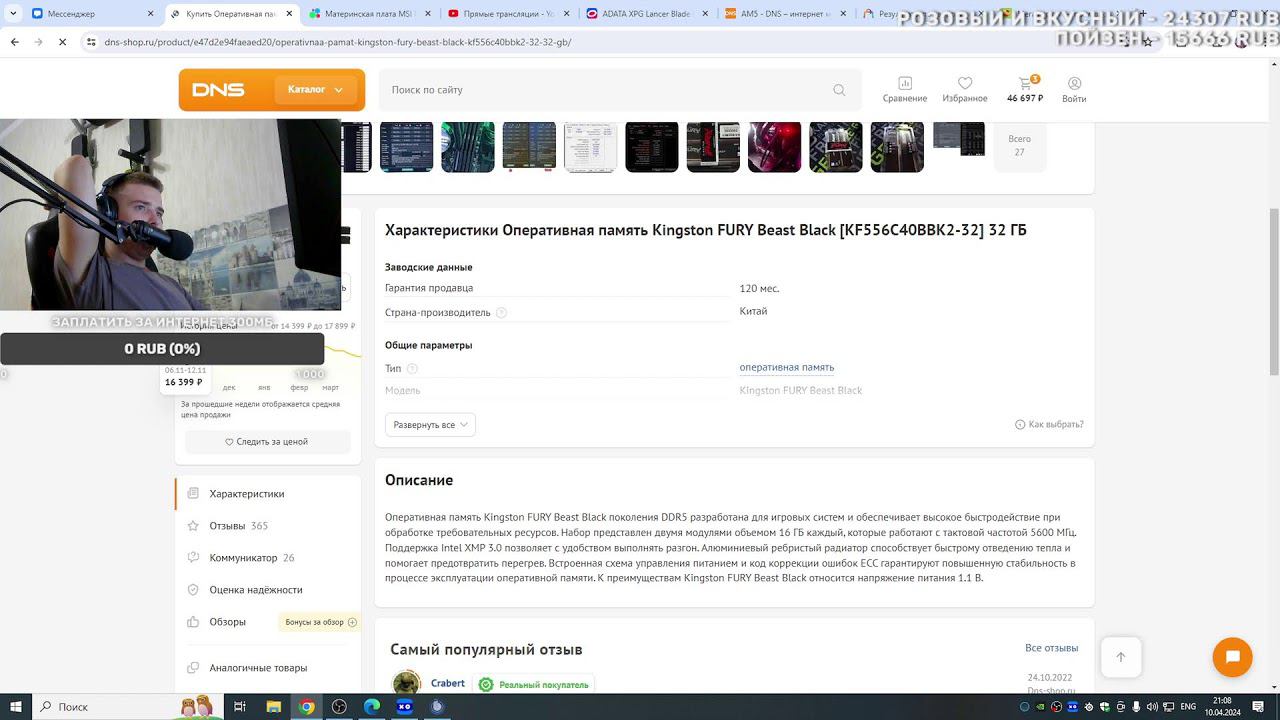1280x720 pixels.
Task: Click the browser address bar URL
Action: [x=338, y=42]
